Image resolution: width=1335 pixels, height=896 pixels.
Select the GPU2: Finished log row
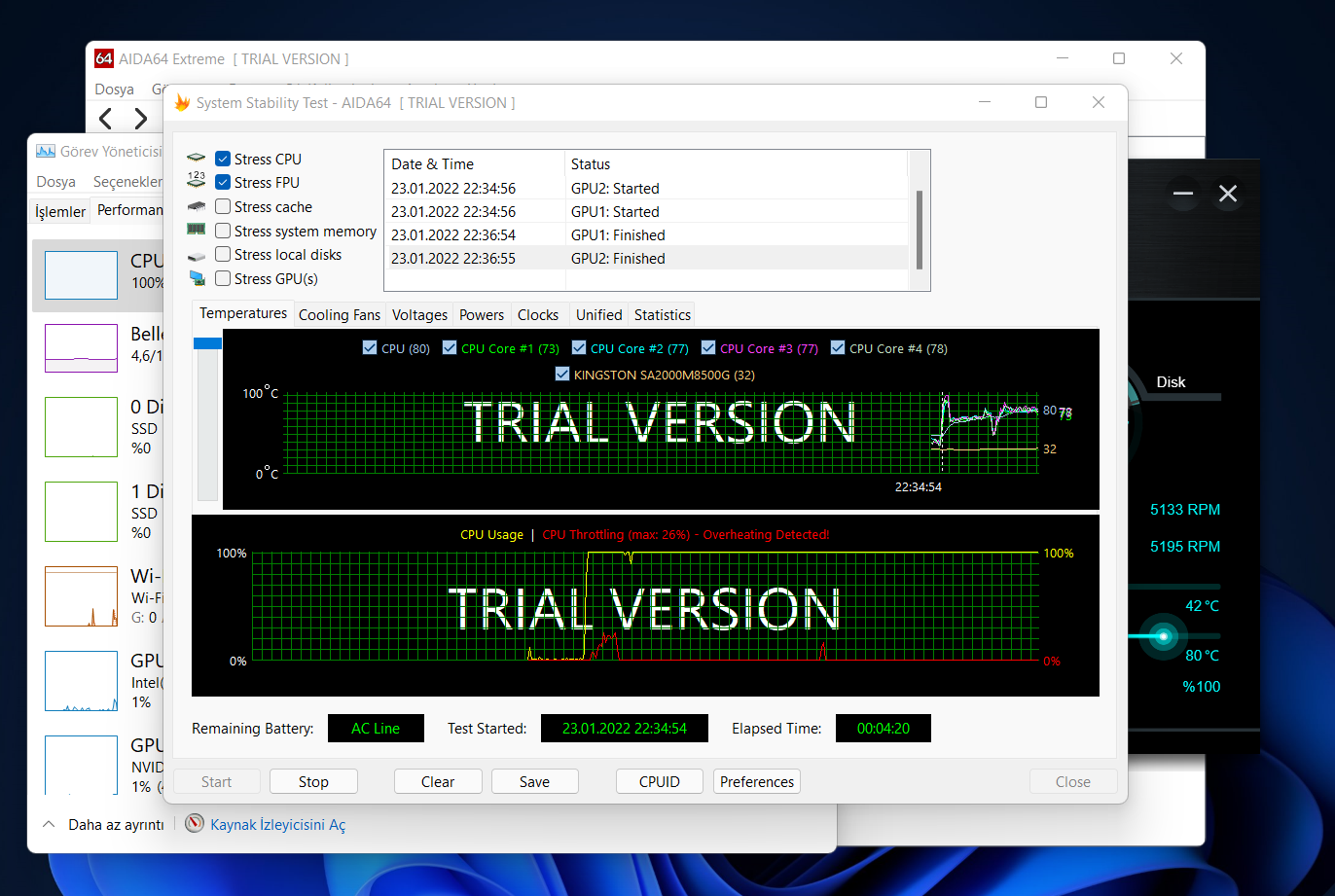pyautogui.click(x=646, y=259)
